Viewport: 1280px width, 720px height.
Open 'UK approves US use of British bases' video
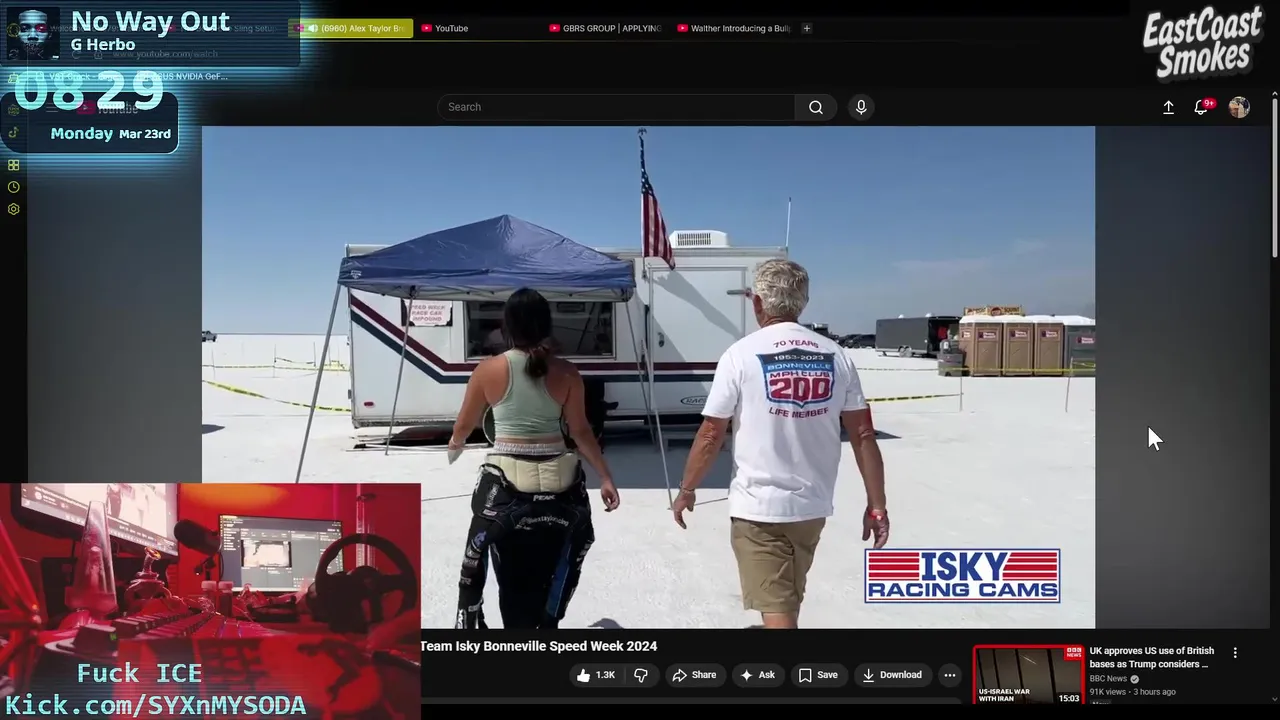pyautogui.click(x=1152, y=657)
